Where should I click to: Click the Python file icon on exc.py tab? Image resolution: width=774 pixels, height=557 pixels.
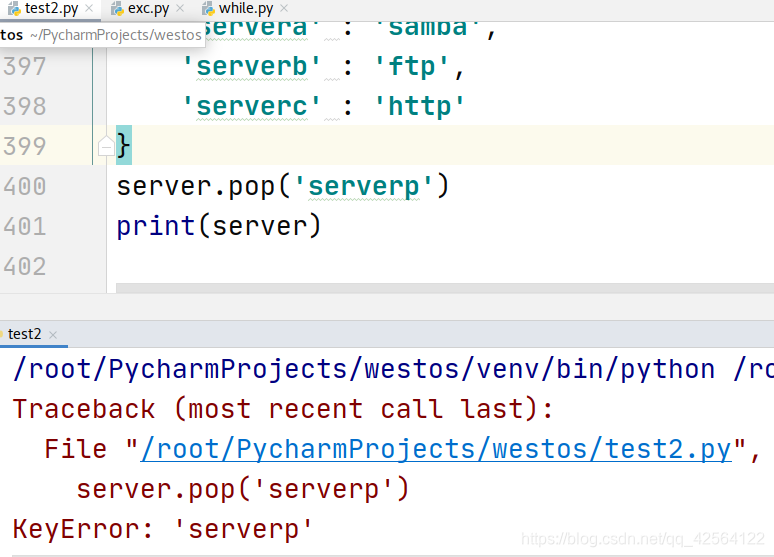coord(117,8)
